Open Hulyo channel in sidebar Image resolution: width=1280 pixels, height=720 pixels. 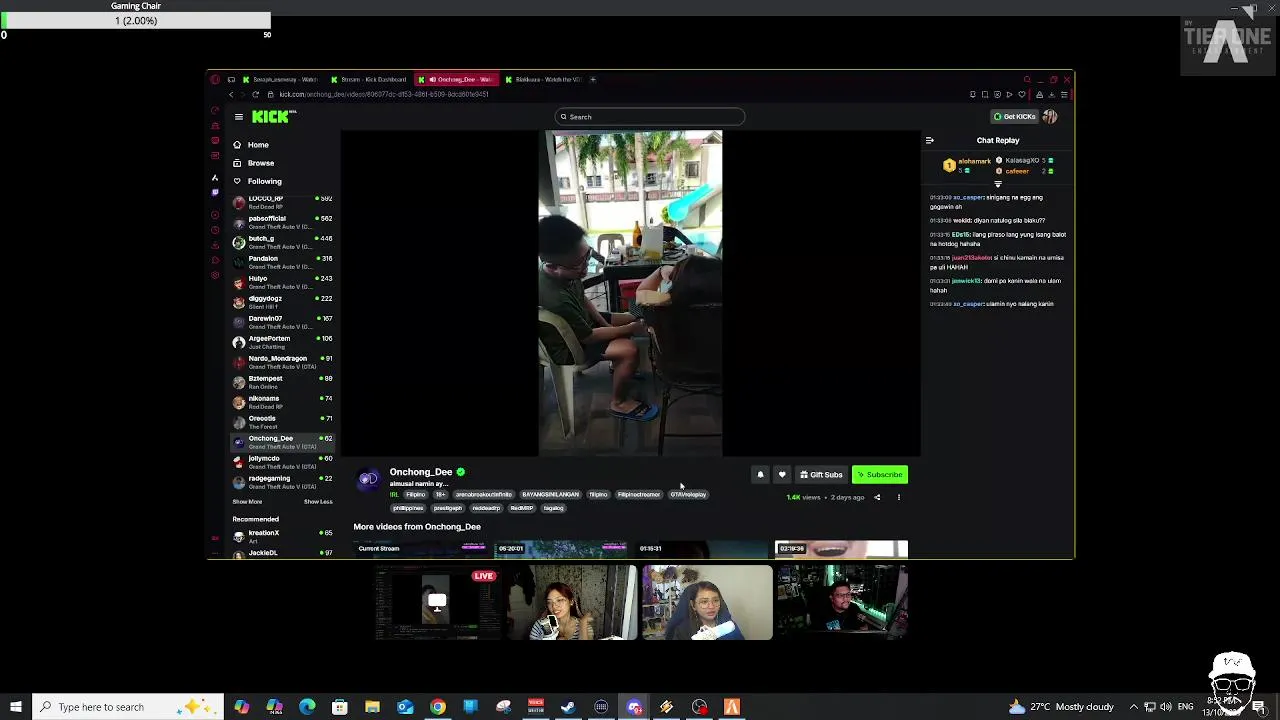[x=282, y=282]
